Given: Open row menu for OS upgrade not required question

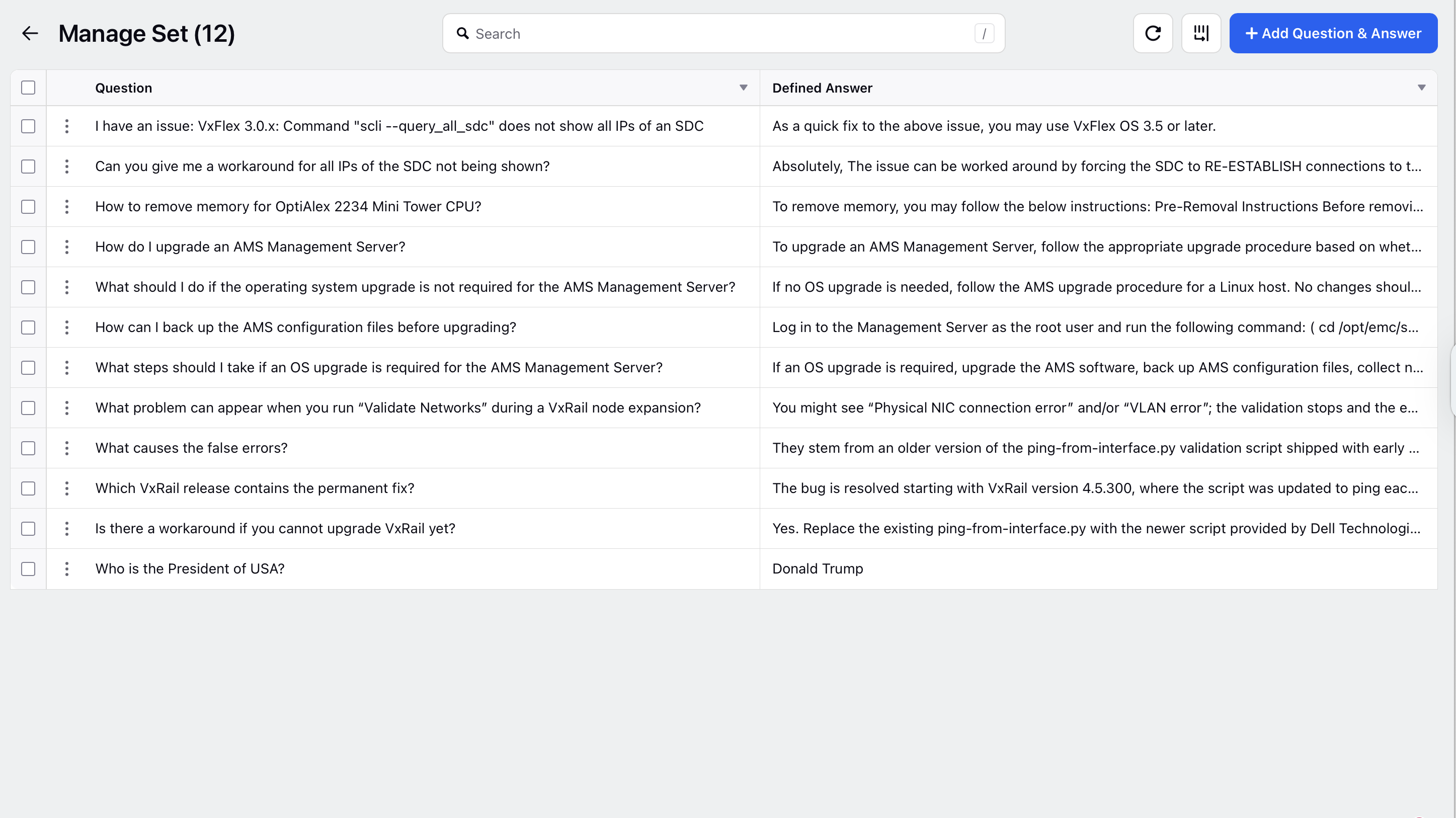Looking at the screenshot, I should click(x=67, y=287).
